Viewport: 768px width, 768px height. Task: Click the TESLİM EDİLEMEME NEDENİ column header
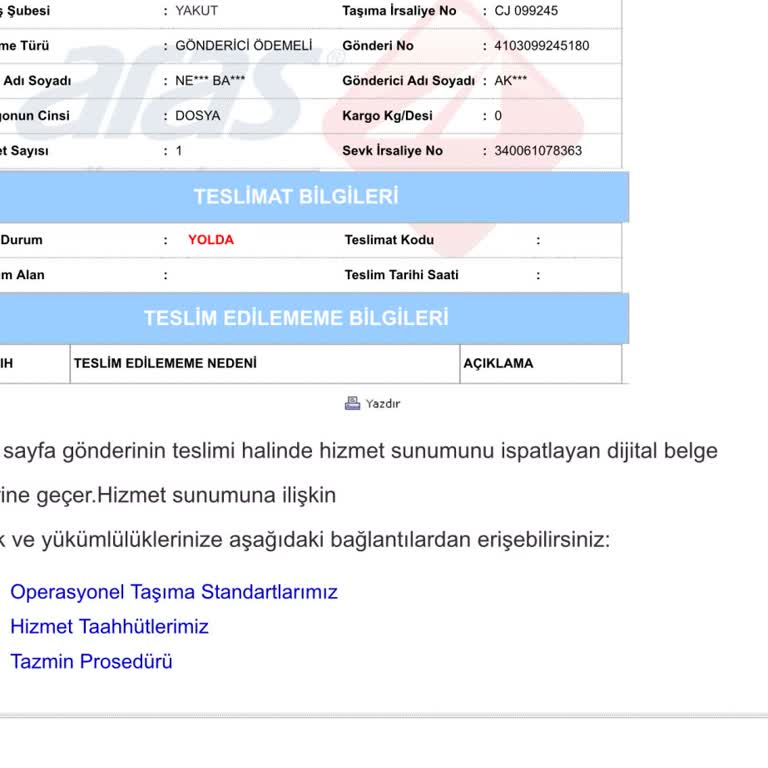(x=166, y=363)
